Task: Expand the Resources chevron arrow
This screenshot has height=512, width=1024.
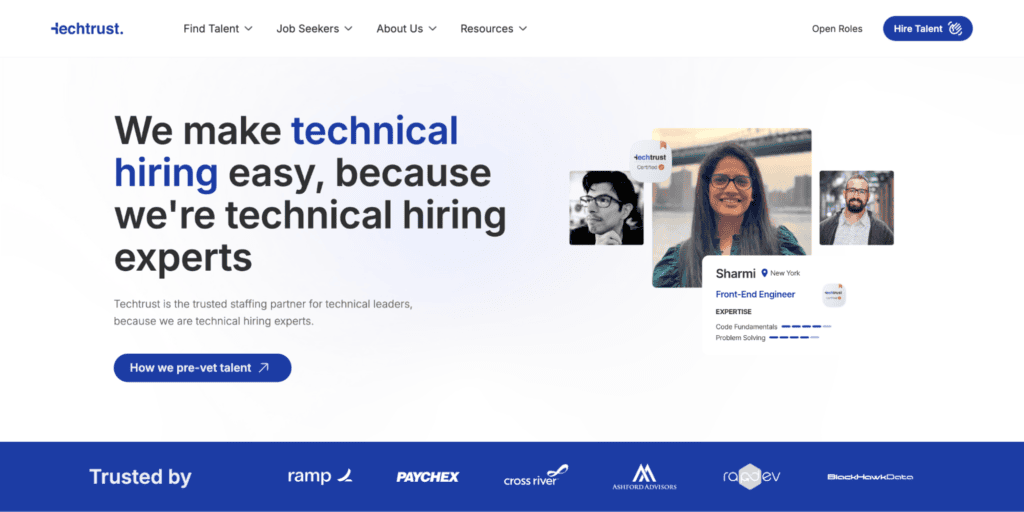Action: (522, 29)
